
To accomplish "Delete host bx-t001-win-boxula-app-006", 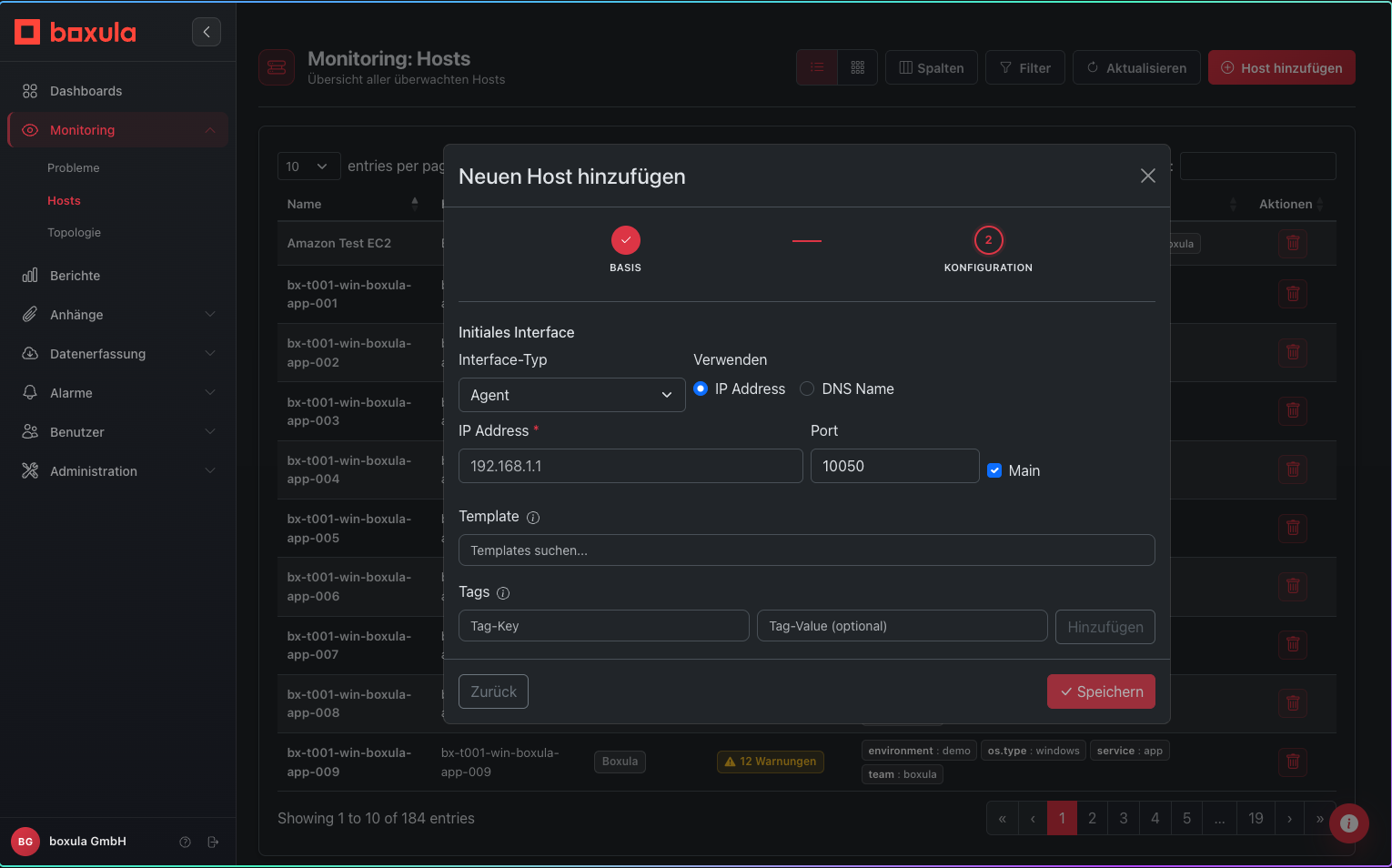I will coord(1293,586).
